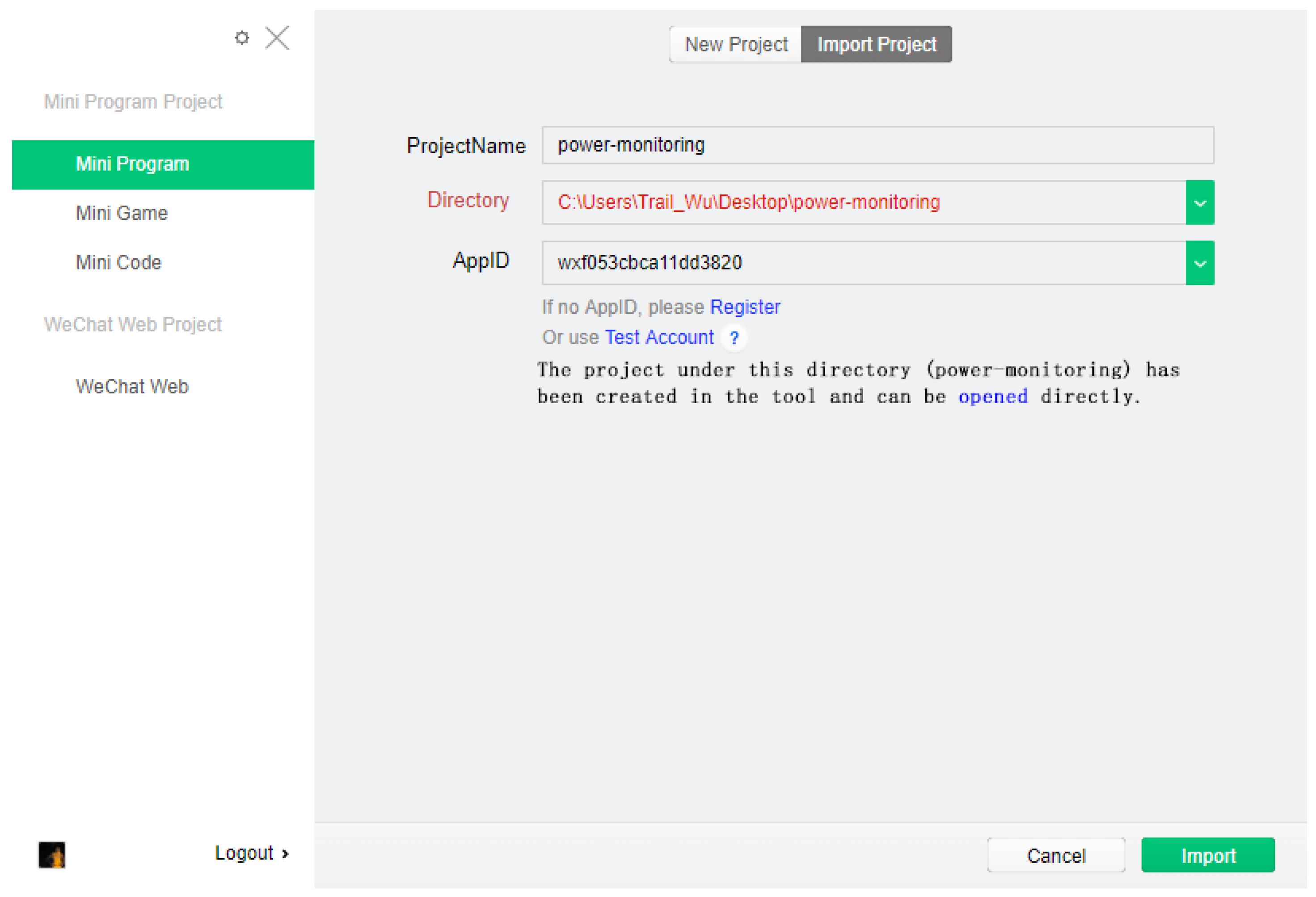Screen dimensions: 1316x897
Task: Click the ProjectName input field
Action: tap(878, 146)
